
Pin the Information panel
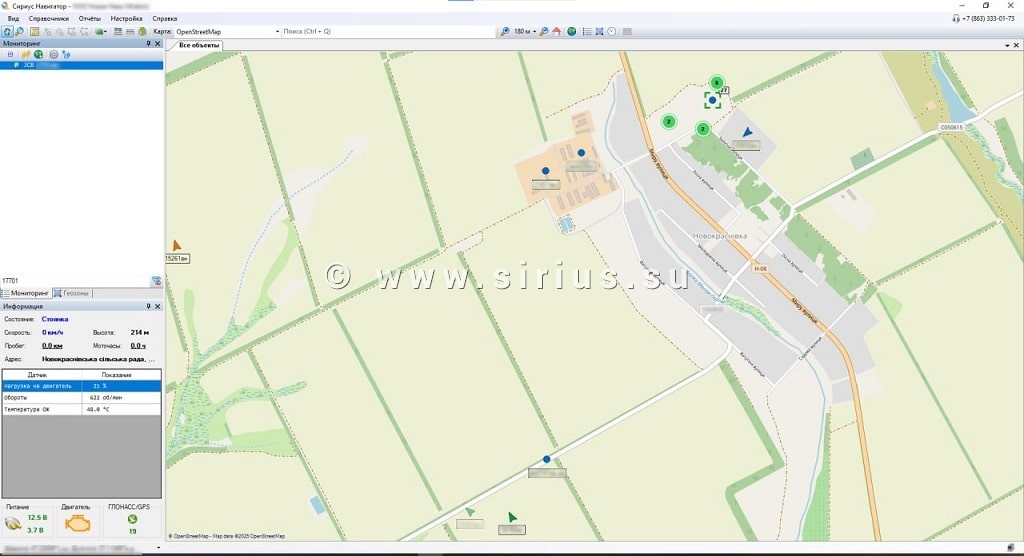148,306
